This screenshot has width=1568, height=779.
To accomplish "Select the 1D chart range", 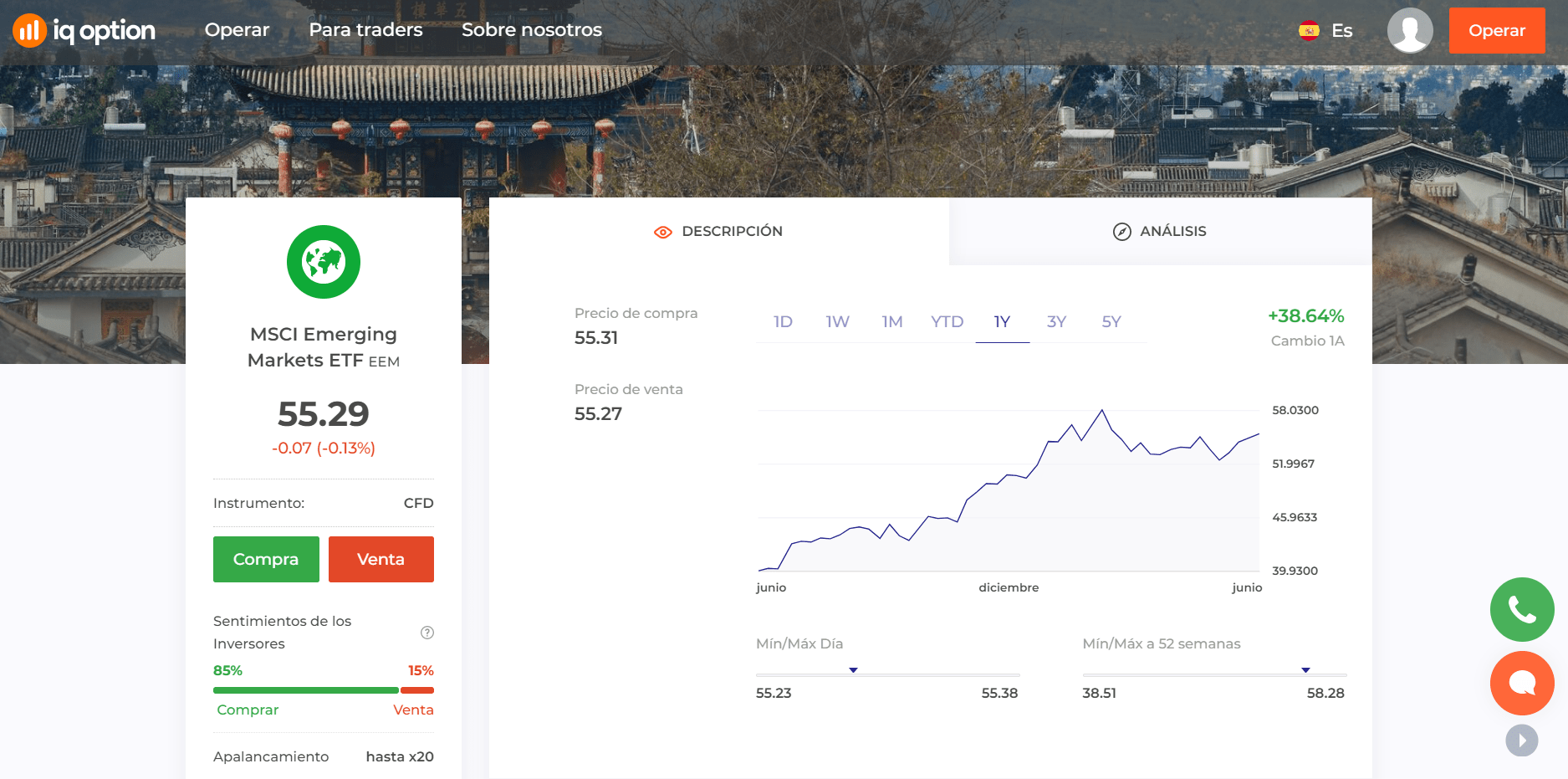I will (x=783, y=322).
